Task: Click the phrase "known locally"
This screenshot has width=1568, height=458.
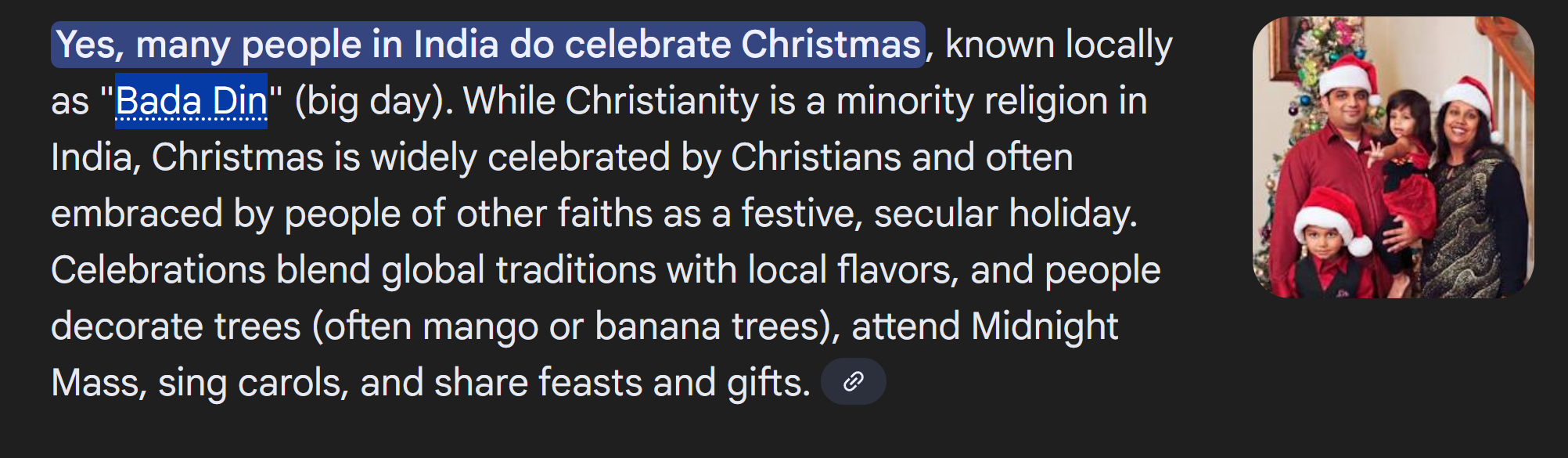Action: (x=1059, y=45)
